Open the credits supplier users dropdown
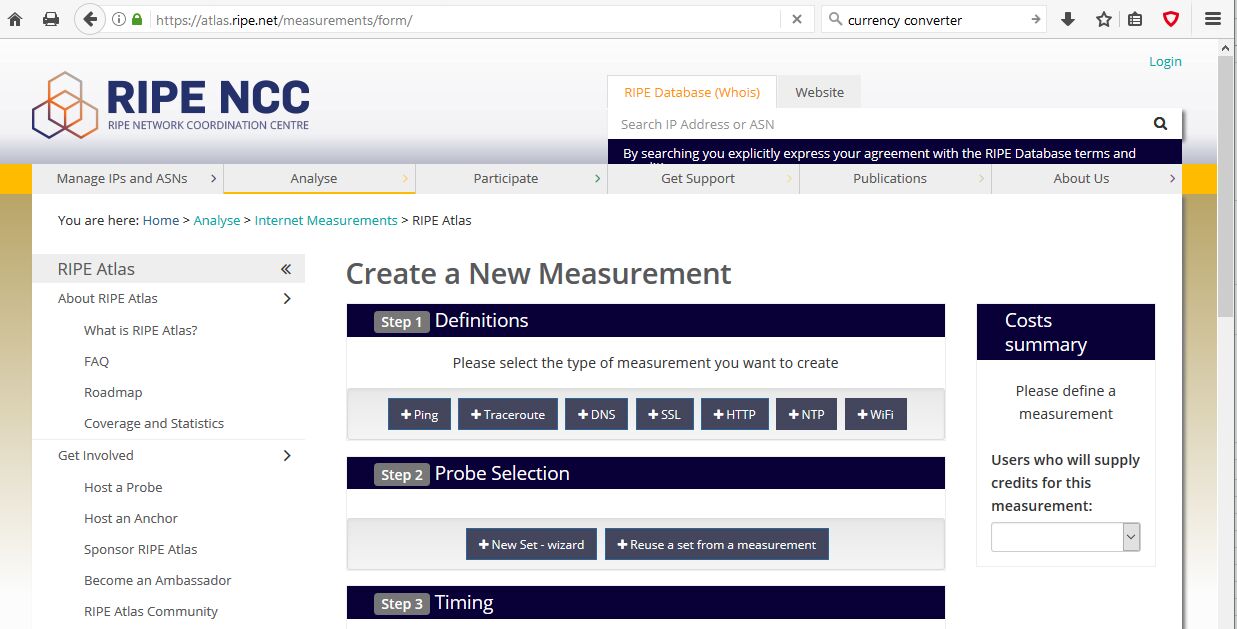This screenshot has width=1237, height=629. (x=1065, y=537)
